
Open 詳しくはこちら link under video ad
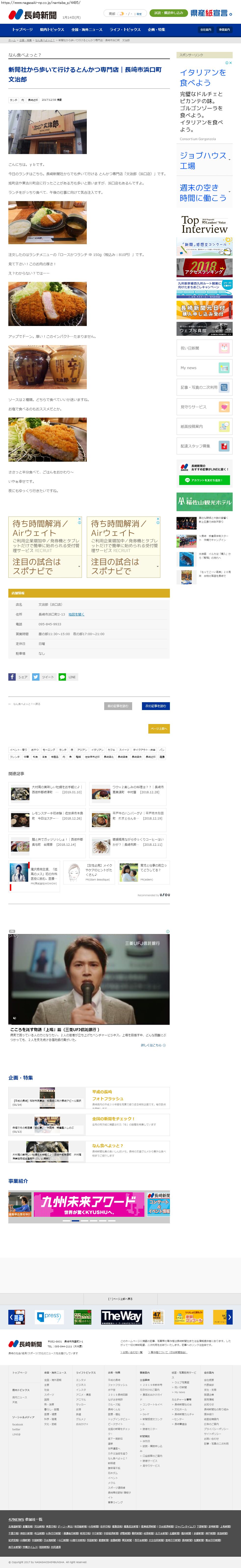[x=153, y=1045]
